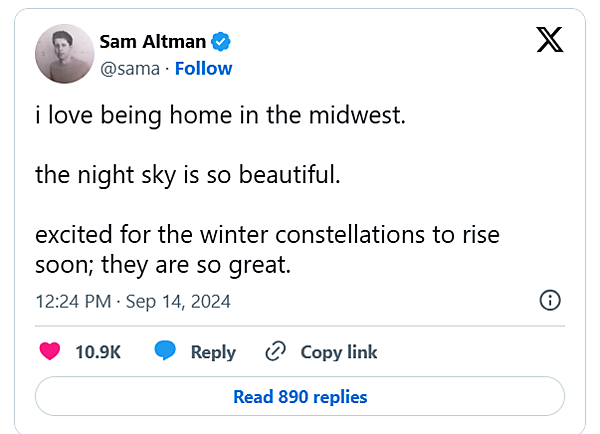Screen dimensions: 600x434
Task: Open Read 890 replies
Action: pos(300,396)
